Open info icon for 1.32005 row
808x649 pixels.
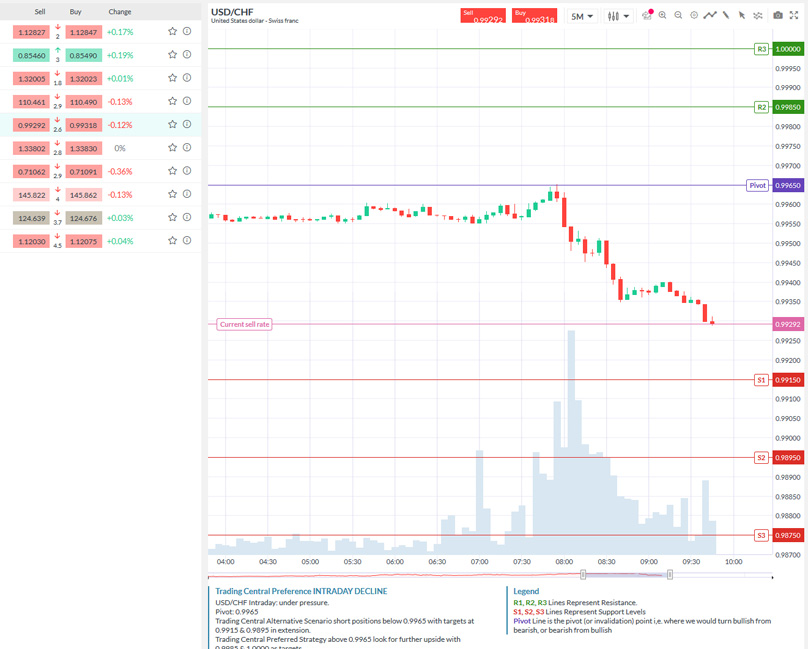[187, 78]
